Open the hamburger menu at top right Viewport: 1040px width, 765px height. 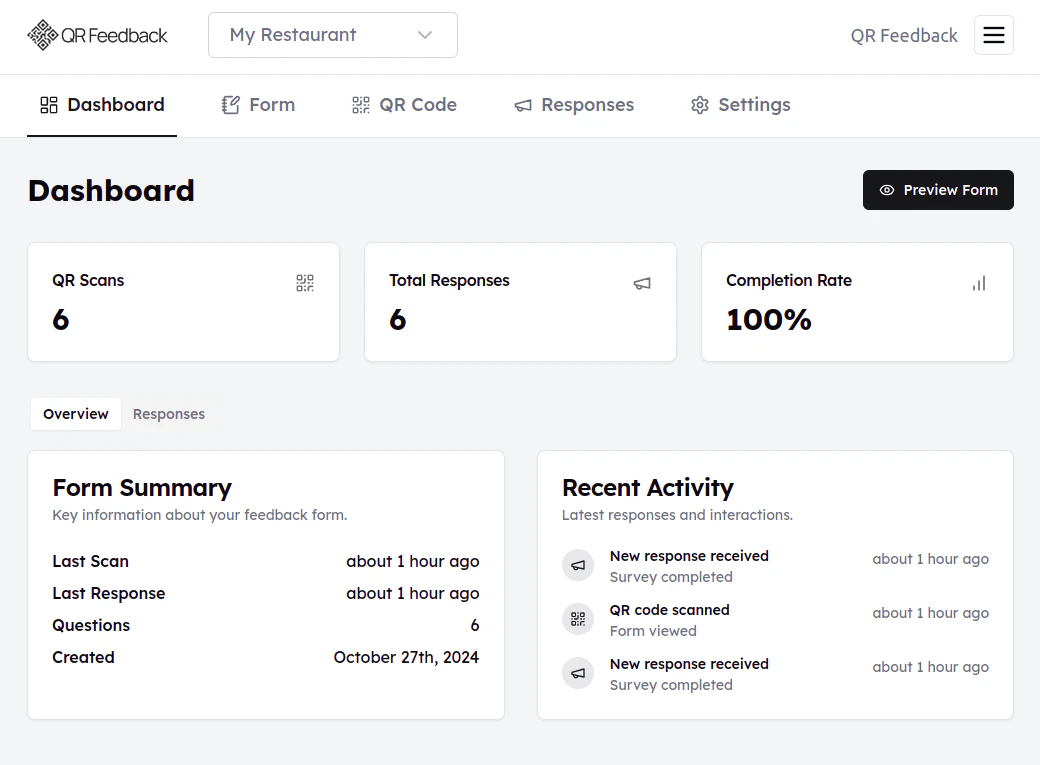tap(994, 34)
